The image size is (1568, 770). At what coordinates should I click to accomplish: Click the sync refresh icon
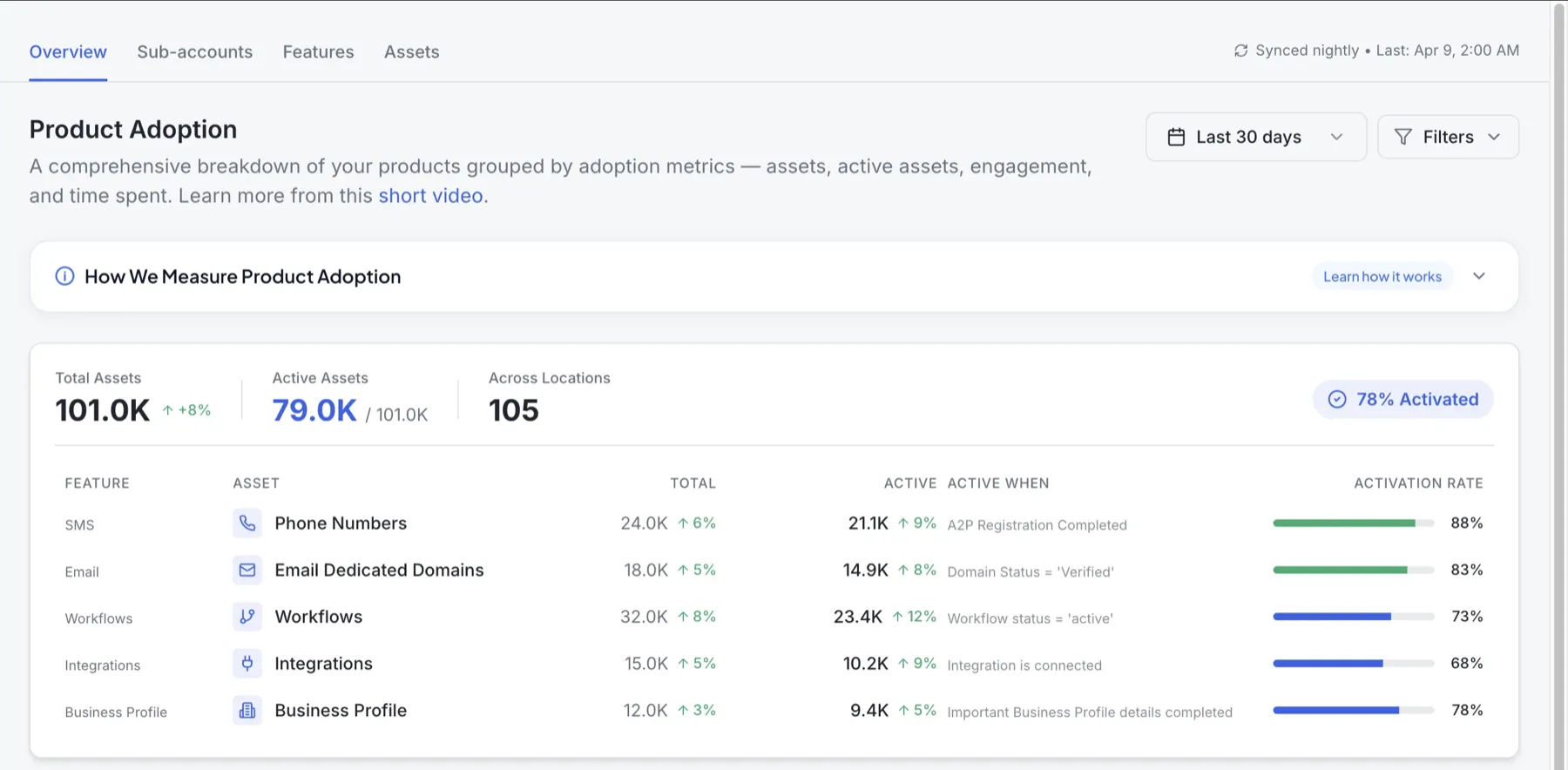[1240, 51]
